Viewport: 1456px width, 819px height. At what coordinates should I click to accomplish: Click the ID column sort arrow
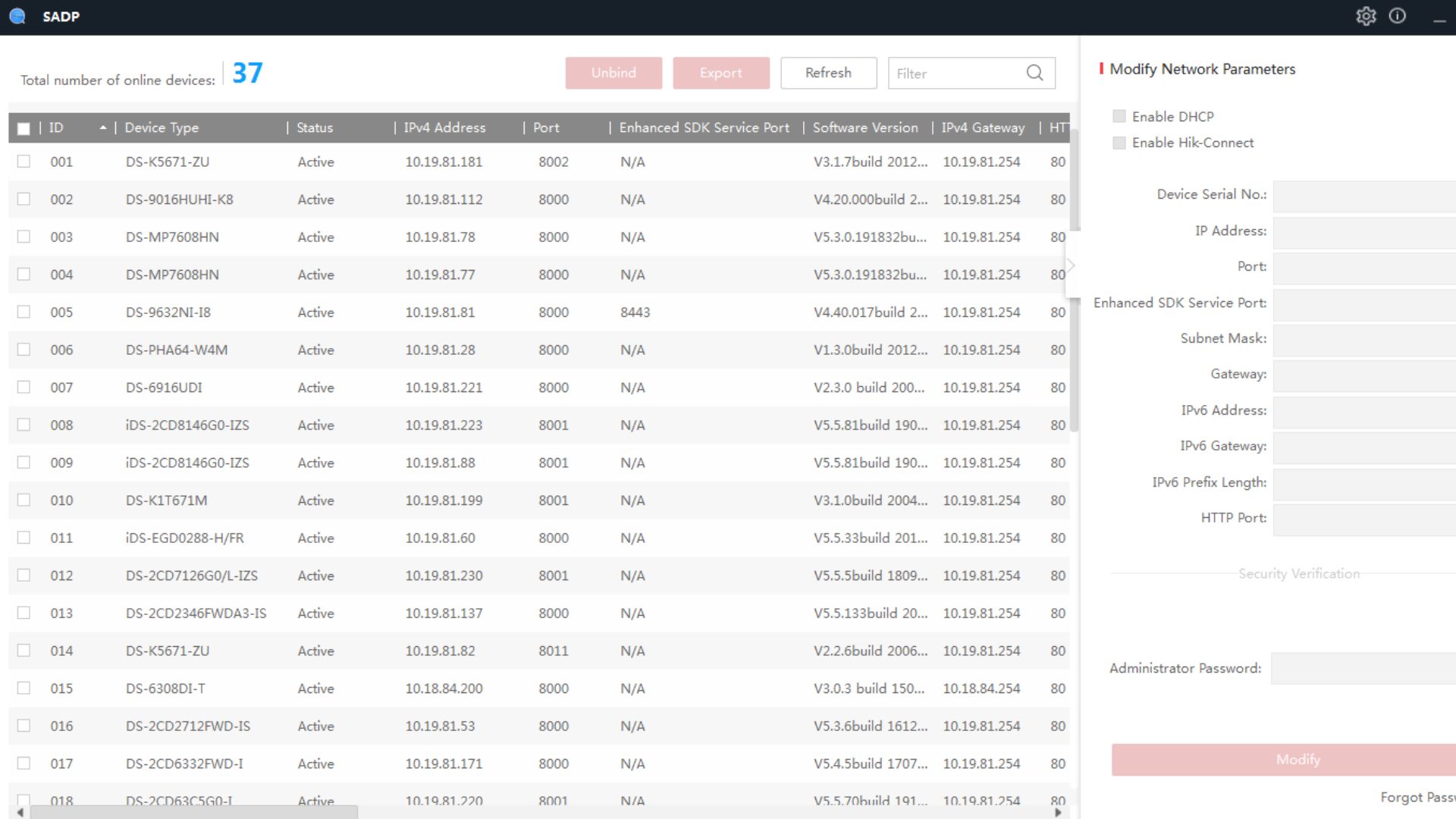(102, 127)
